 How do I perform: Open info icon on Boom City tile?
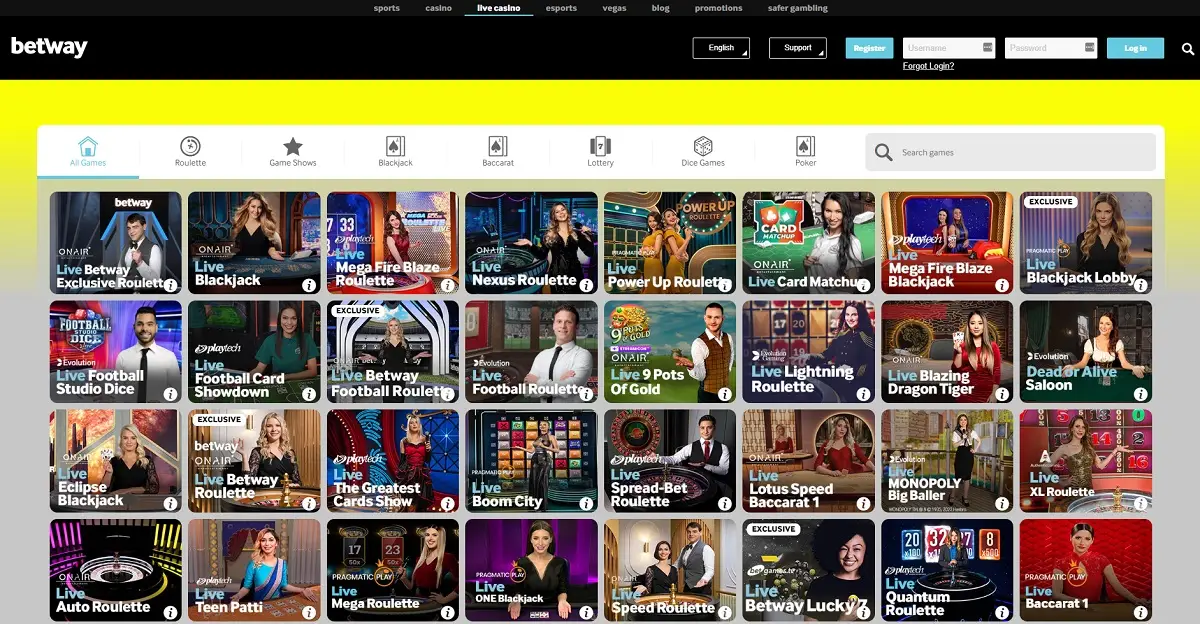[x=586, y=503]
